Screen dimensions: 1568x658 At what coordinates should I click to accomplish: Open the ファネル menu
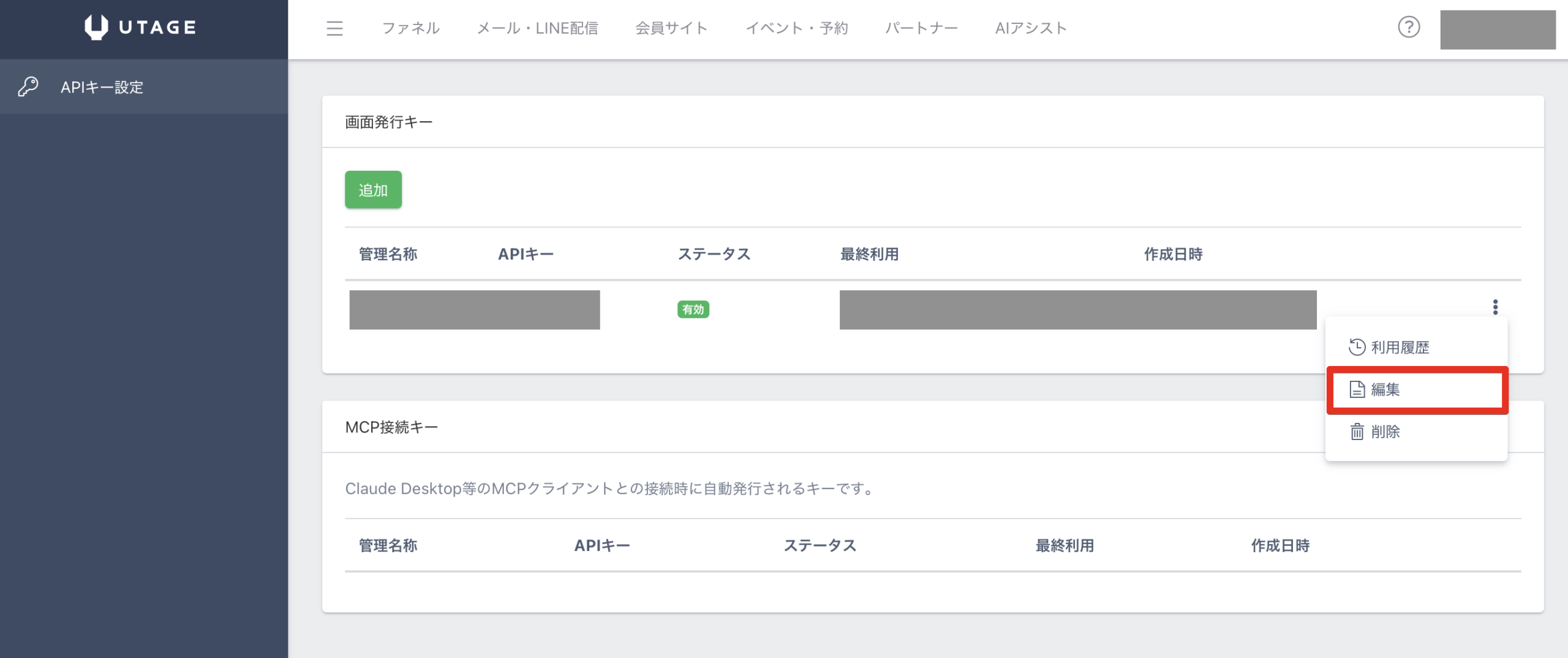[410, 28]
